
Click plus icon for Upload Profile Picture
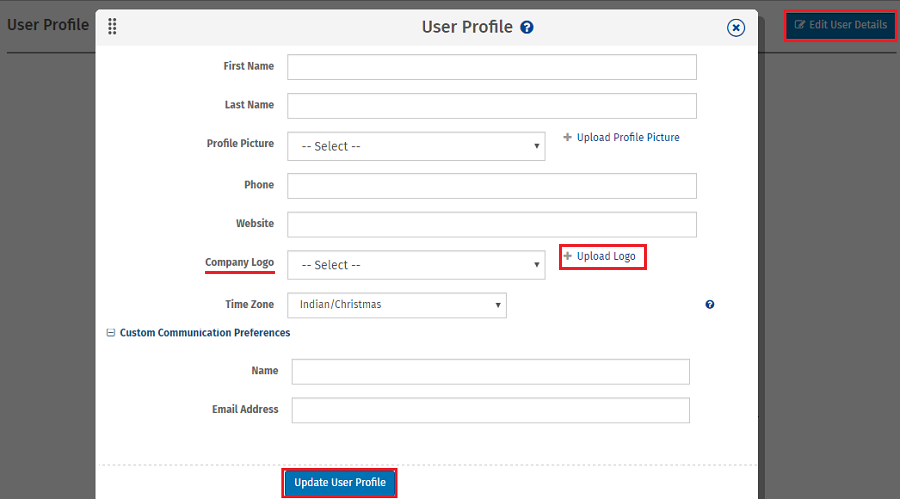(x=568, y=138)
